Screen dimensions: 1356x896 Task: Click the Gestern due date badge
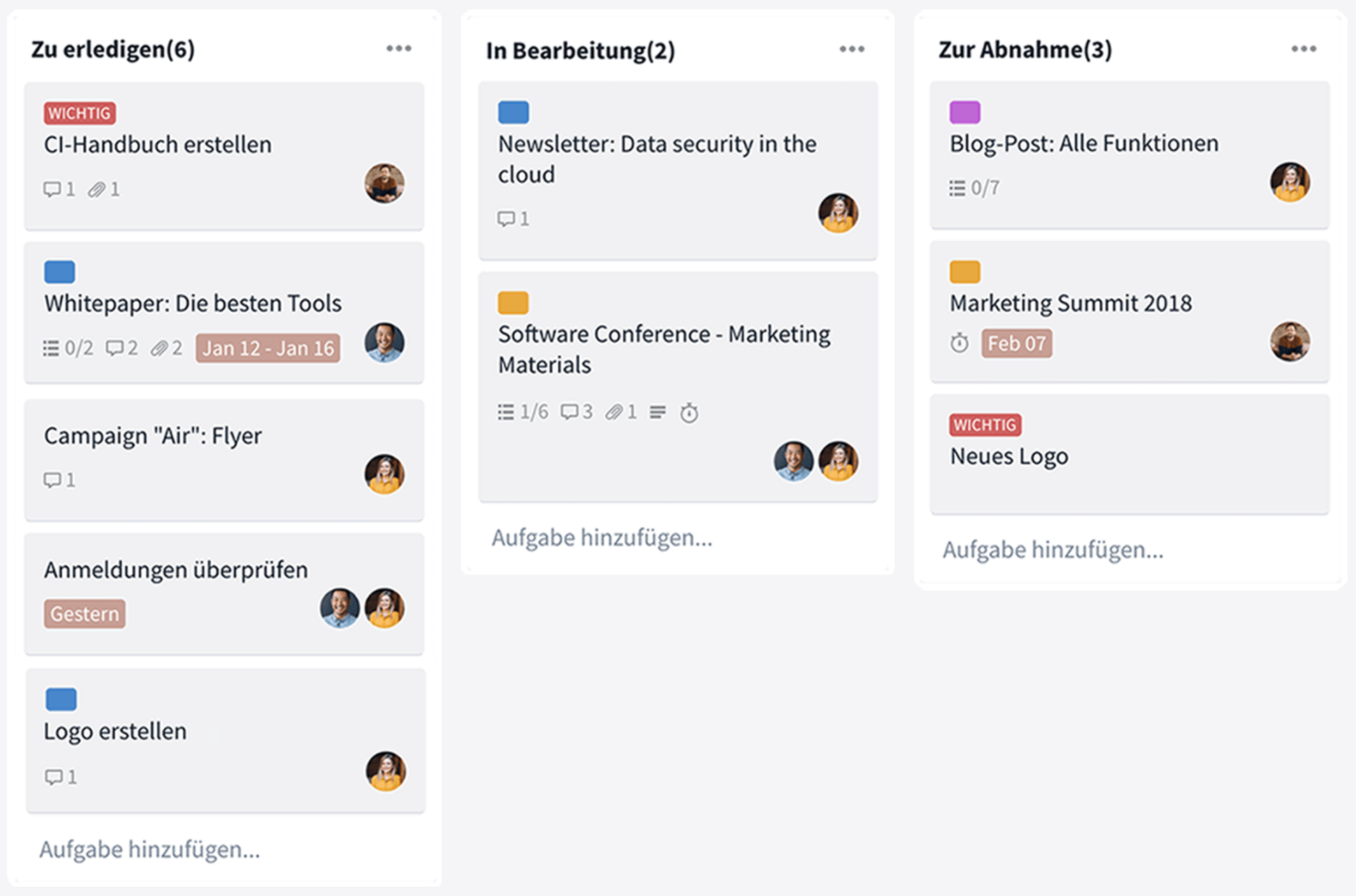(84, 613)
